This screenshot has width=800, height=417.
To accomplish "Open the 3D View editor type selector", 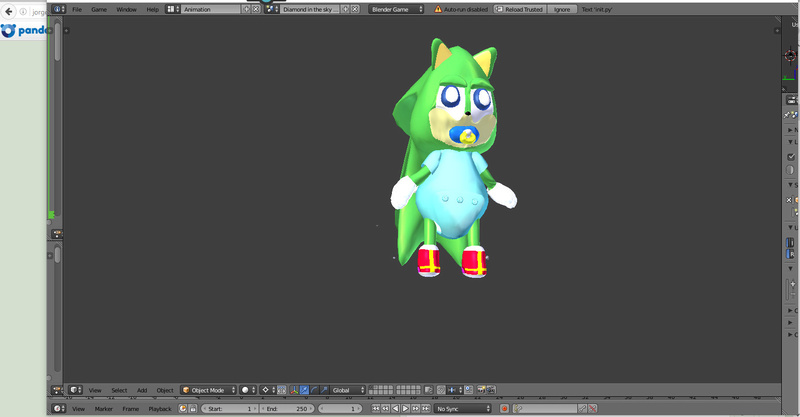I will pos(75,390).
